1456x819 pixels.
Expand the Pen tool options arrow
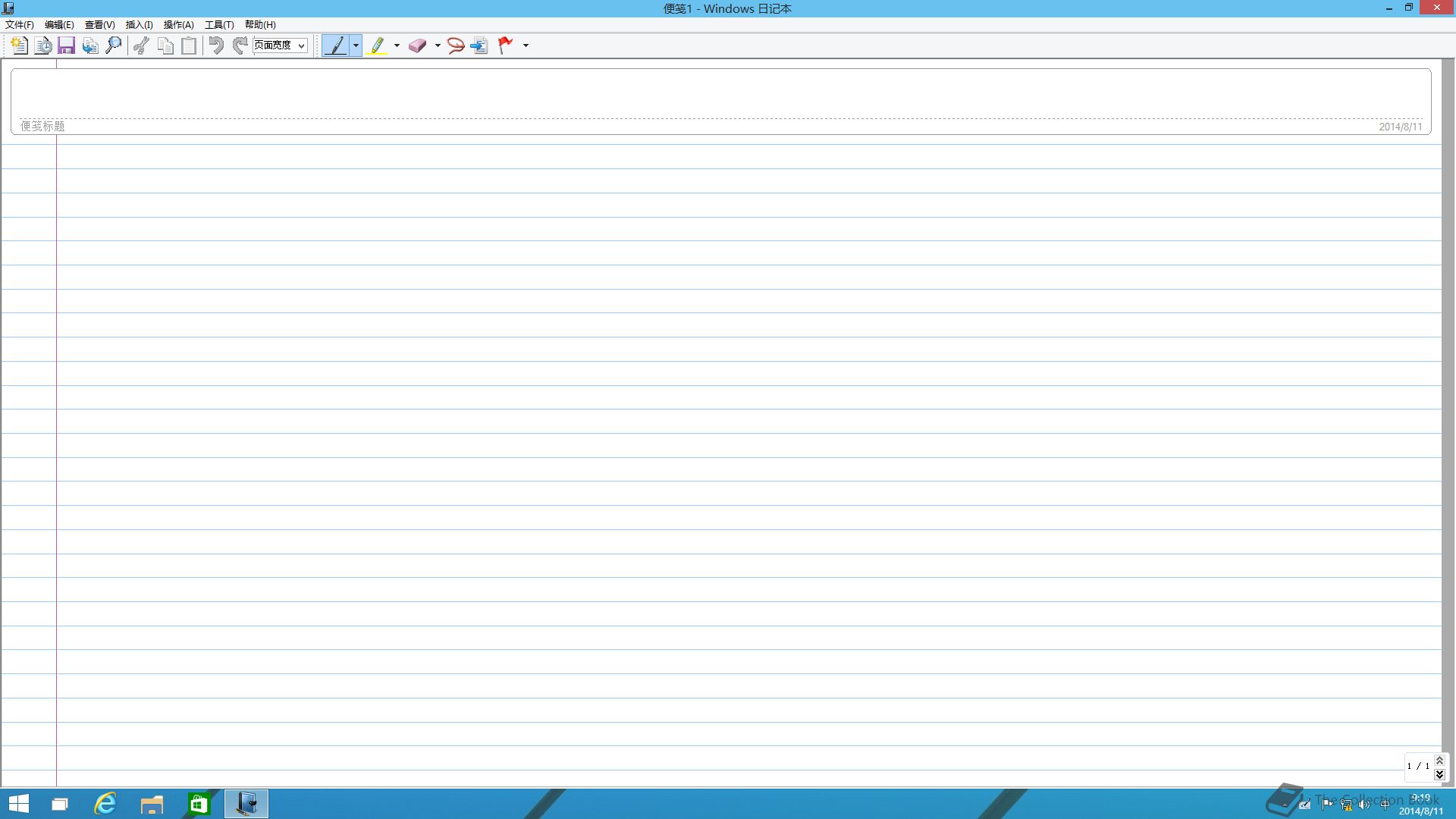[x=356, y=45]
